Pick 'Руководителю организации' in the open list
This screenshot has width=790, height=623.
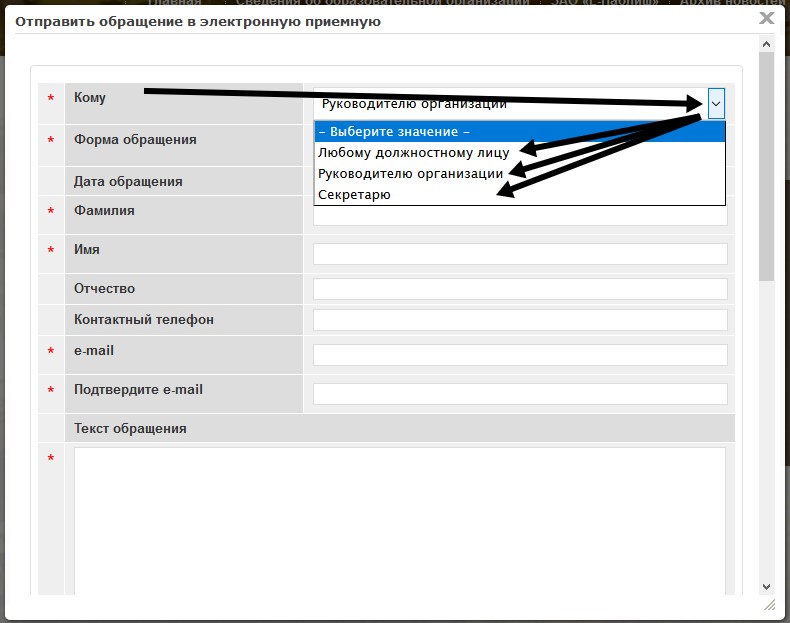pyautogui.click(x=411, y=173)
